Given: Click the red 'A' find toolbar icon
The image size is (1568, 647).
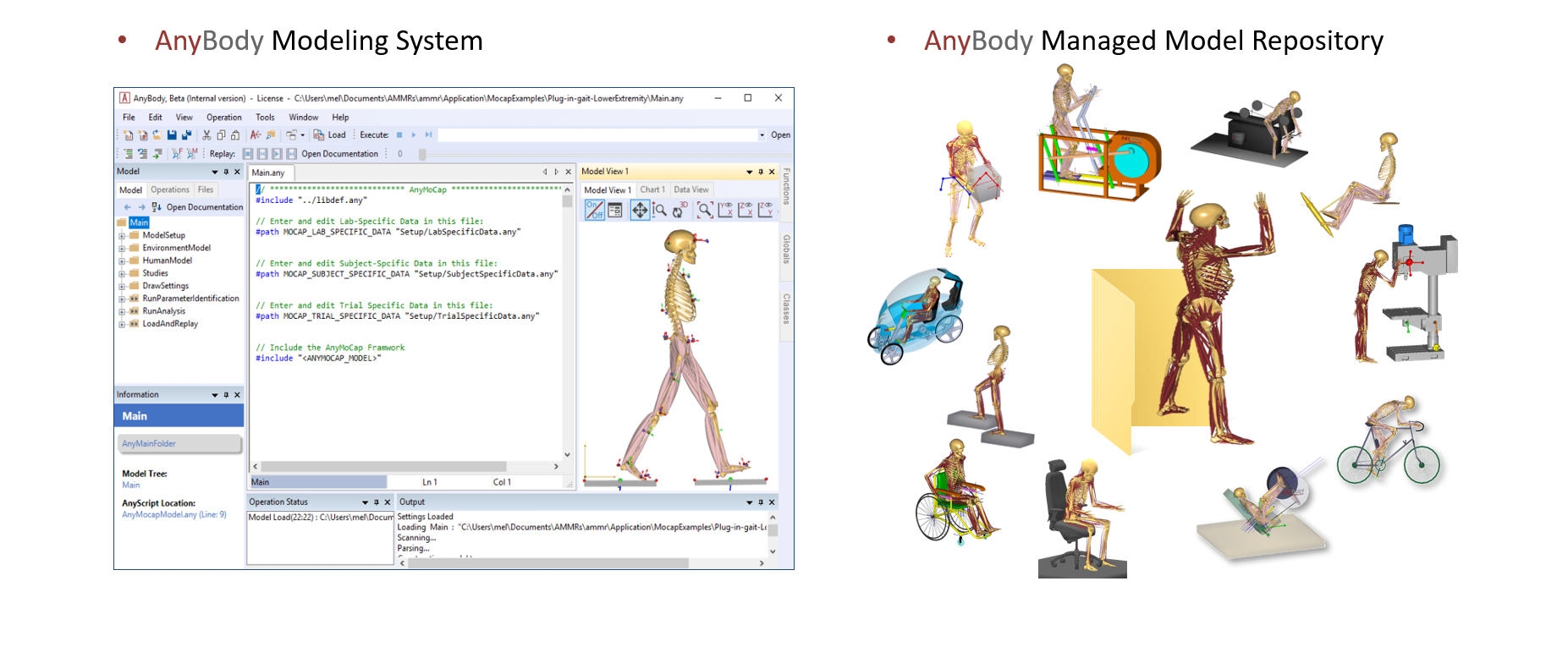Looking at the screenshot, I should click(256, 135).
